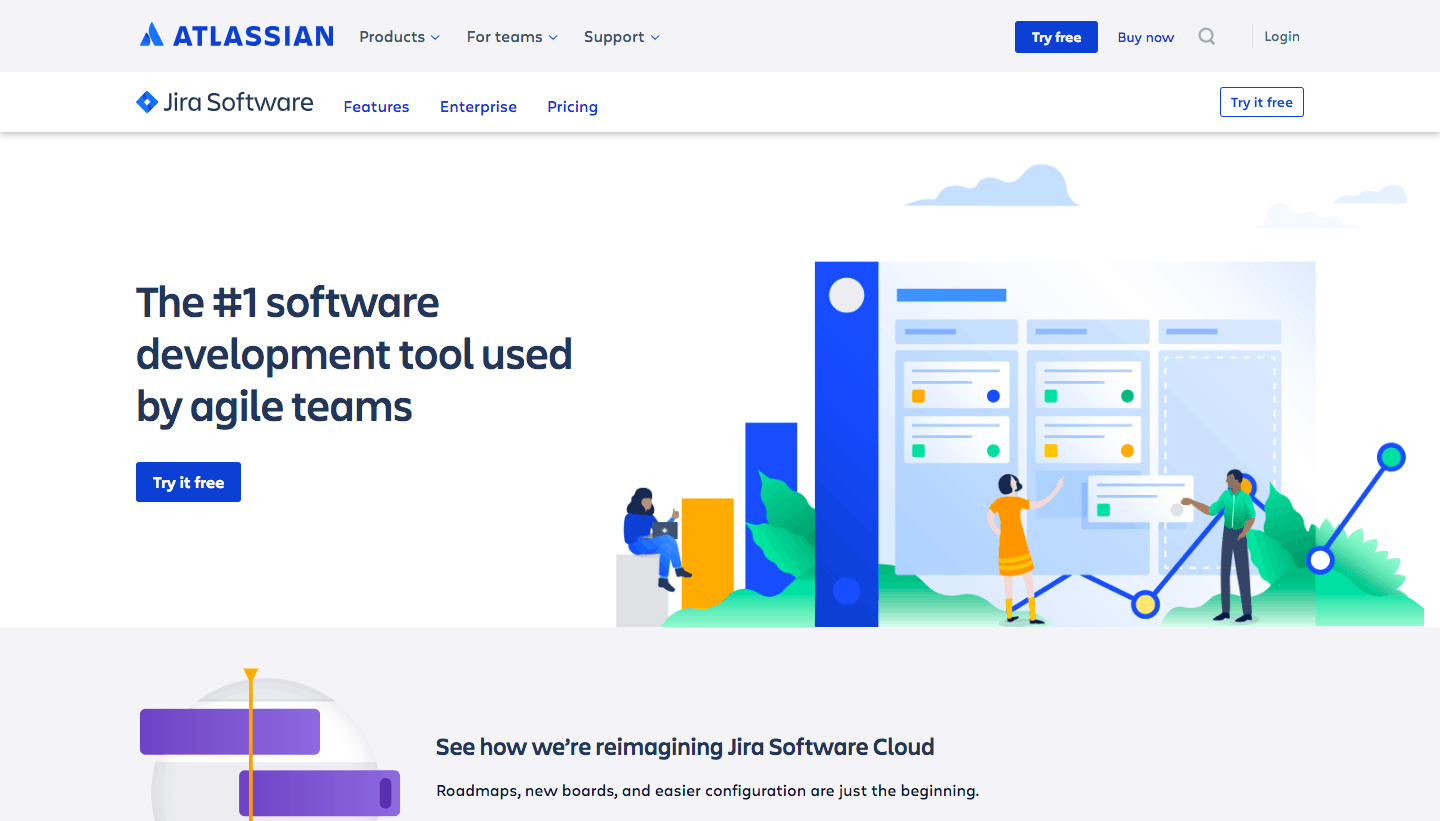1440x821 pixels.
Task: Click hero Try it free button
Action: click(188, 482)
